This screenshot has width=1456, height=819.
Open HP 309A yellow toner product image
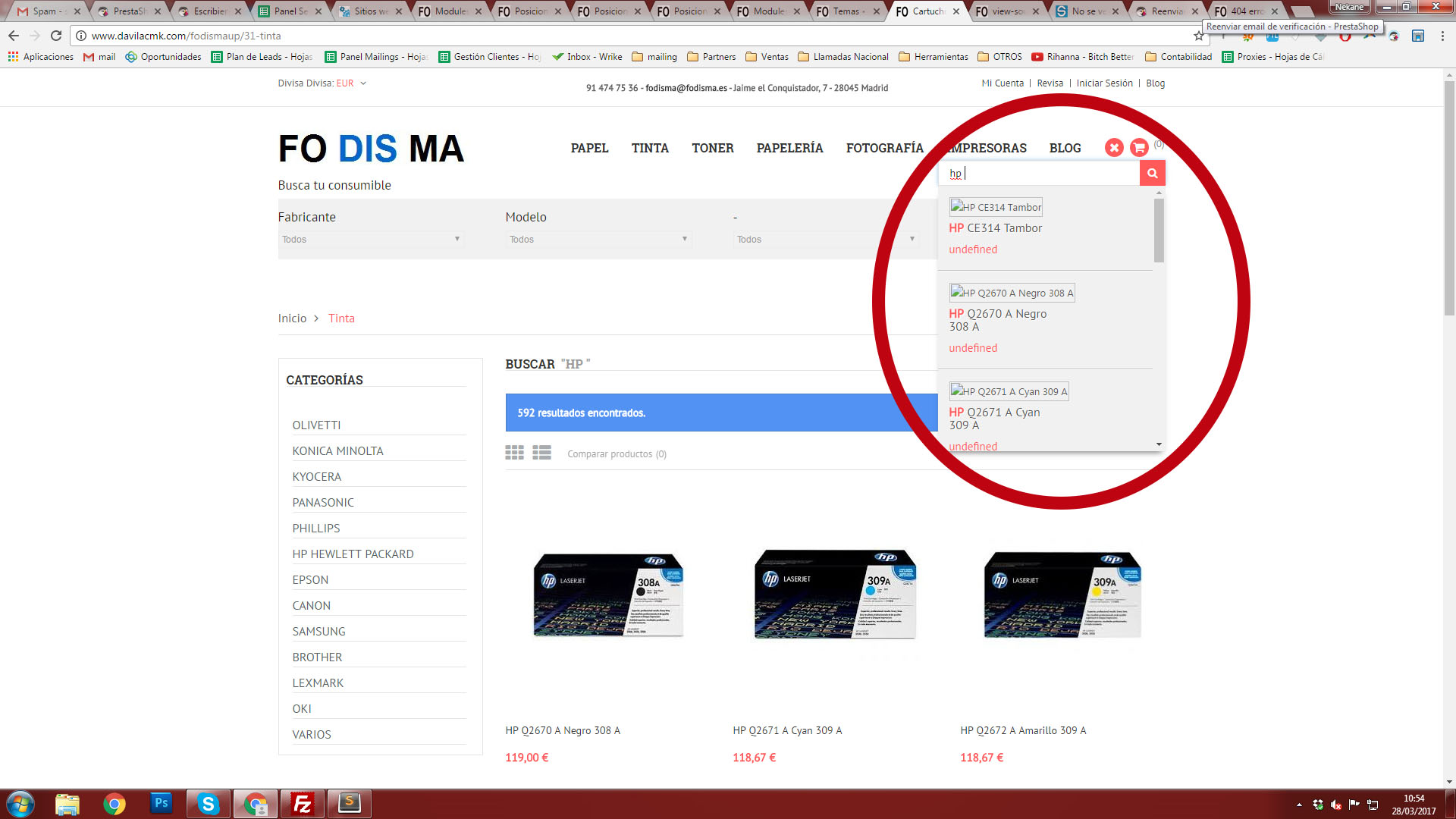1062,595
